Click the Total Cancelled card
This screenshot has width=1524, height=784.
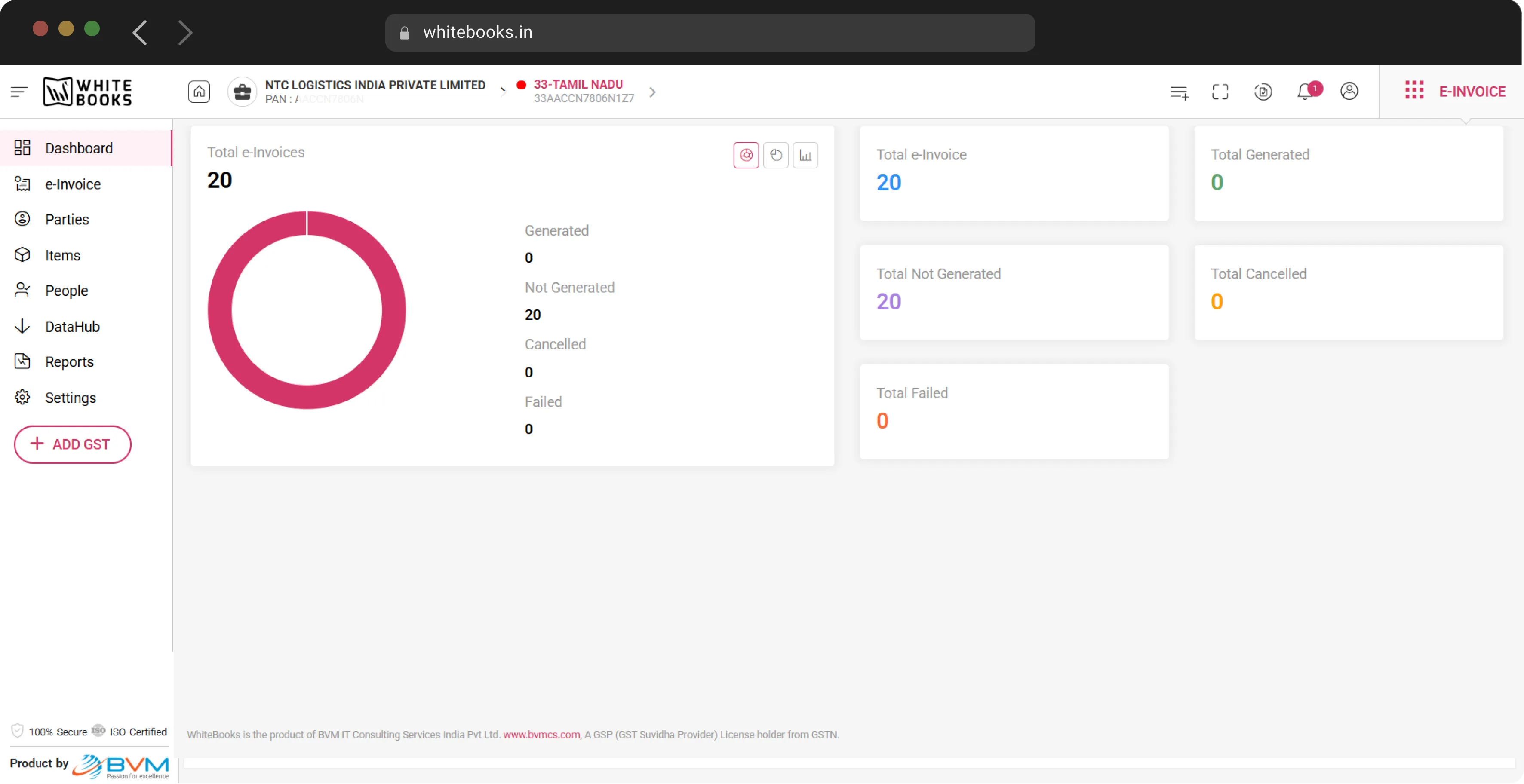point(1349,293)
